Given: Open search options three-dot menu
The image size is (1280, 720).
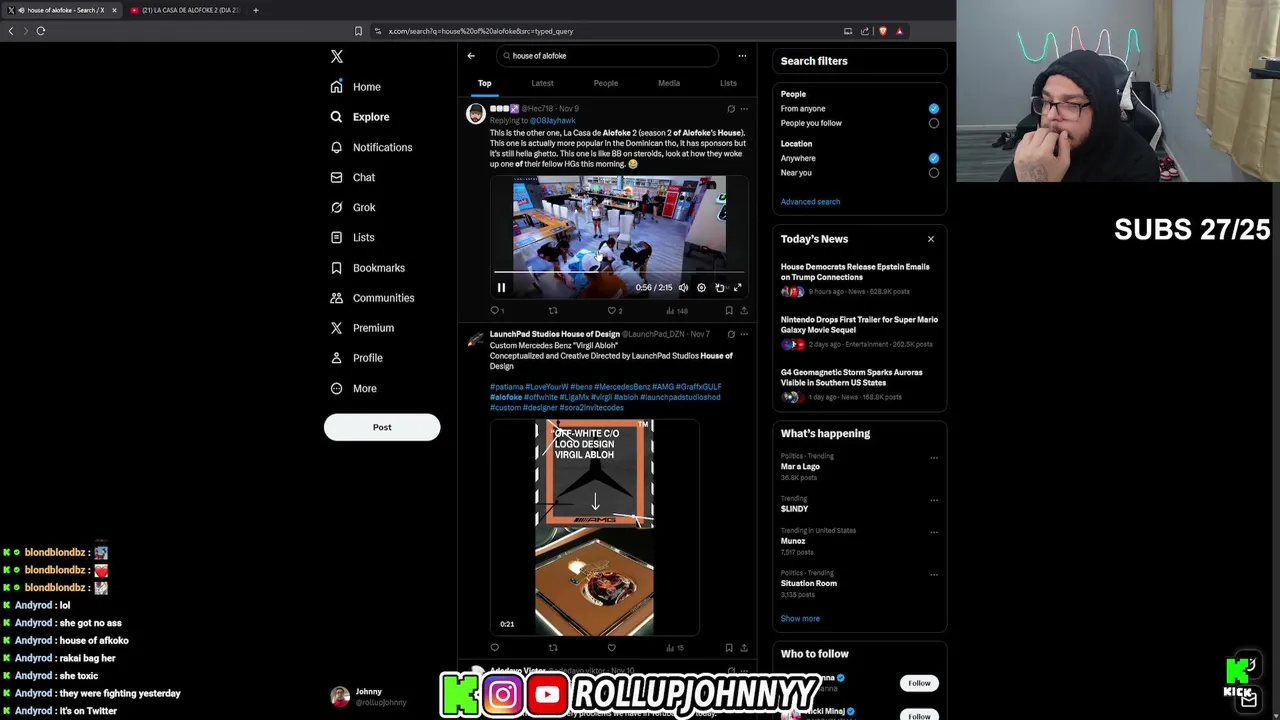Looking at the screenshot, I should coord(742,56).
